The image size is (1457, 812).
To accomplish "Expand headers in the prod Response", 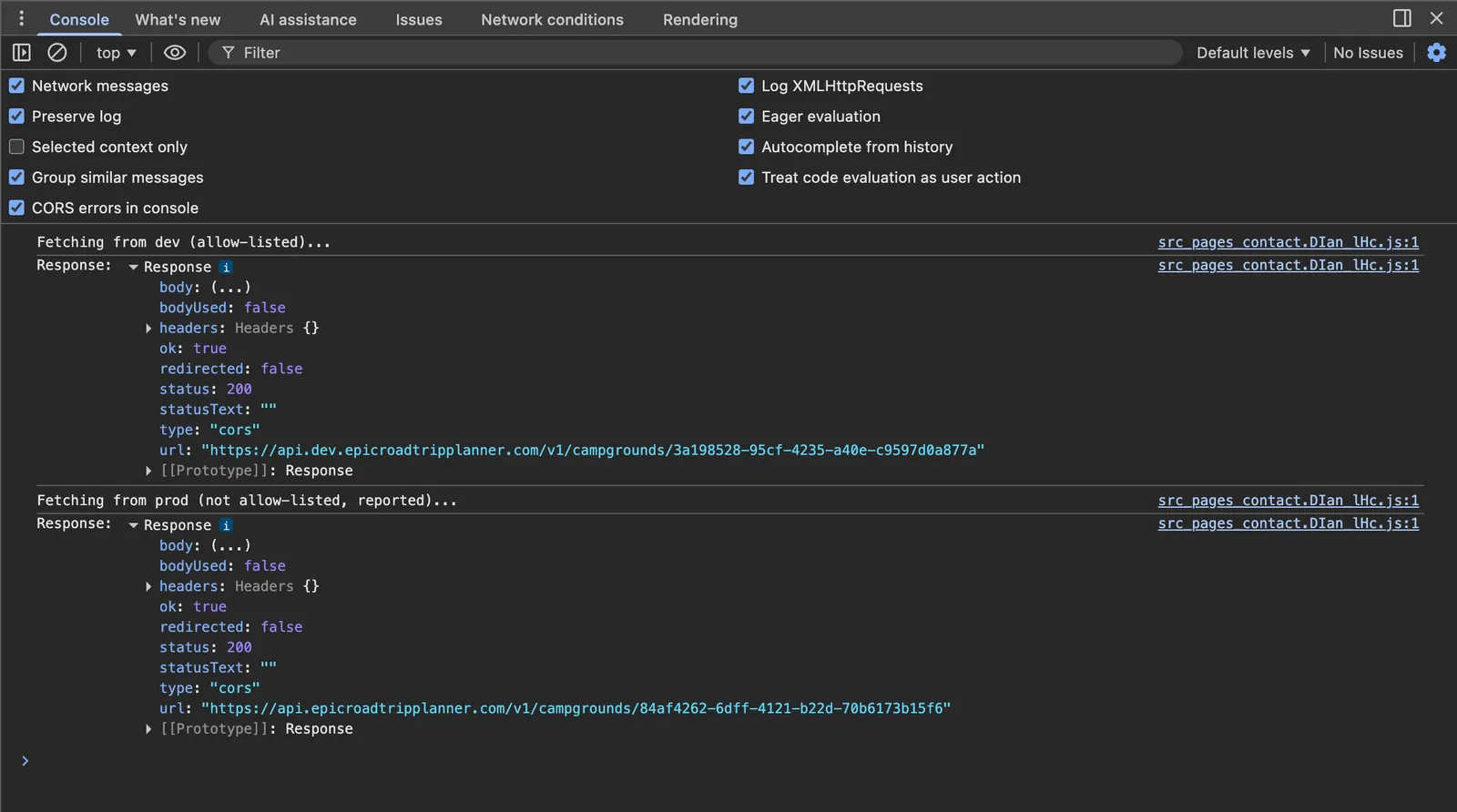I will pos(148,586).
